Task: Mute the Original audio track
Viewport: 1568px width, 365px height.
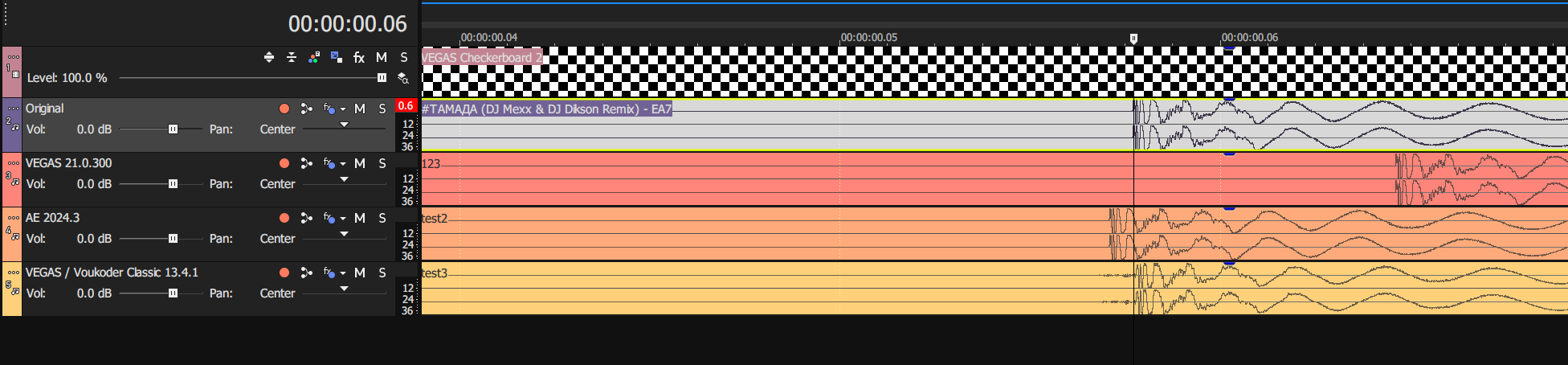Action: point(360,109)
